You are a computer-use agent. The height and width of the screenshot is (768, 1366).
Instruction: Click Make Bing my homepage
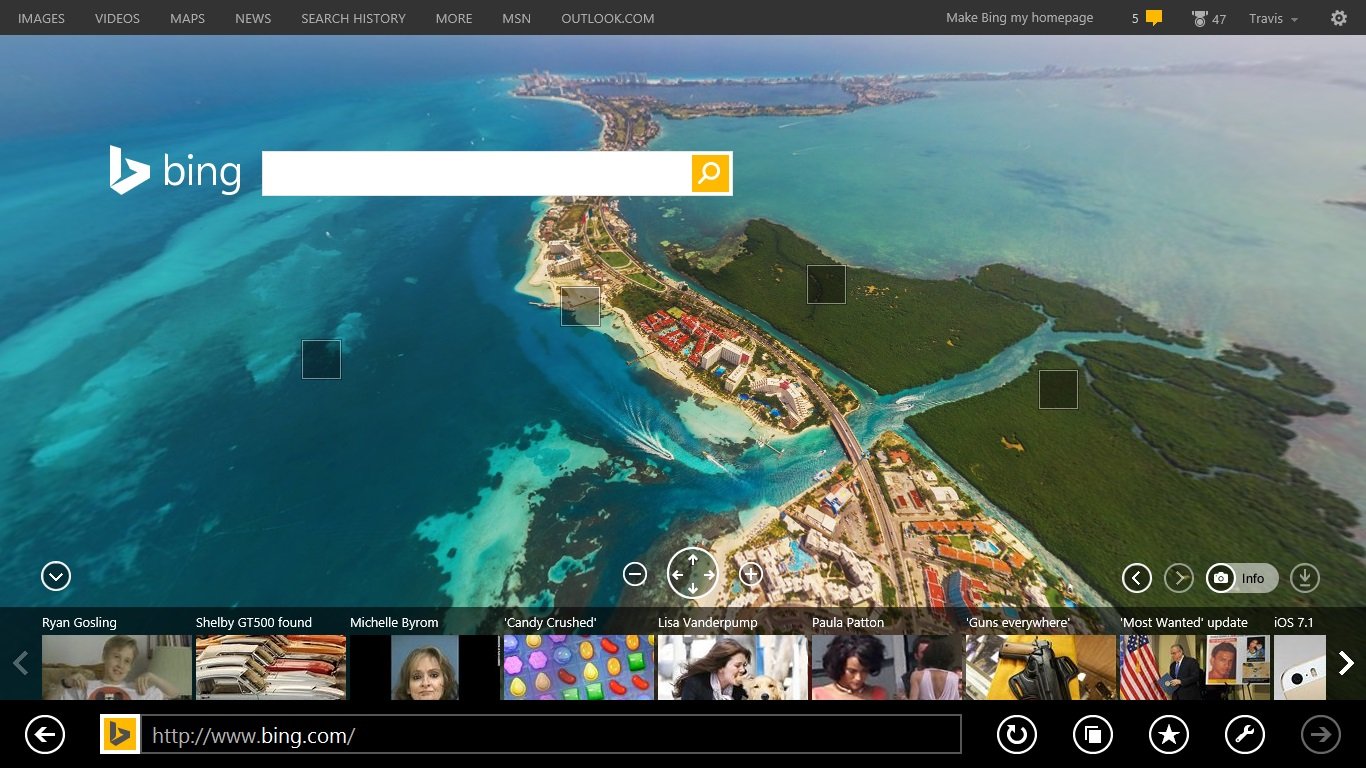point(1020,18)
